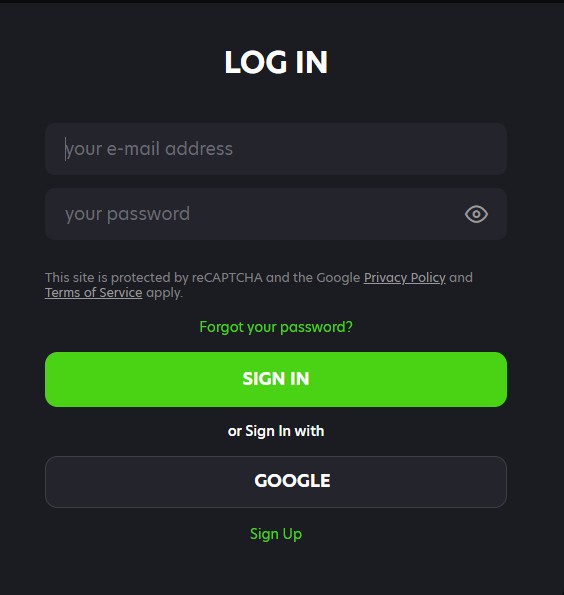Show the typed password via the eye icon
The height and width of the screenshot is (595, 564).
click(476, 214)
